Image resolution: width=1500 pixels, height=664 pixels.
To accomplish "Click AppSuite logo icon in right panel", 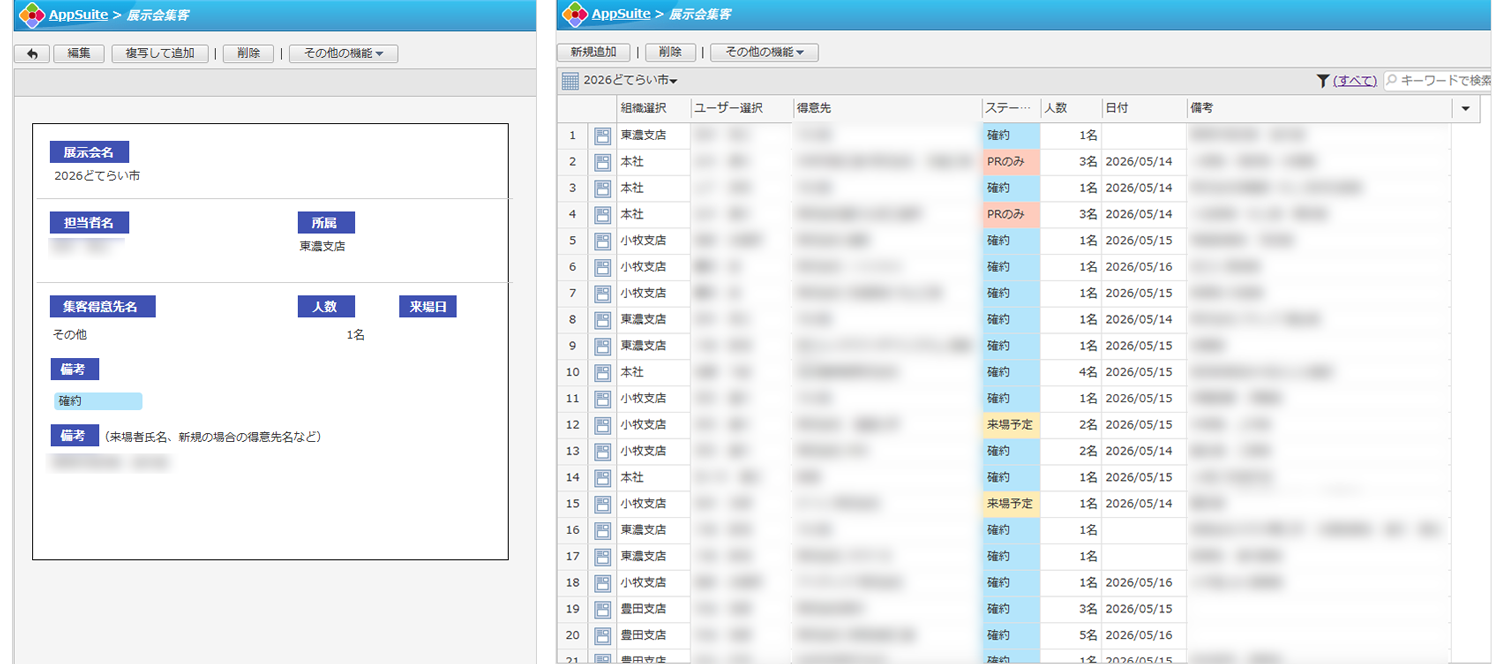I will coord(575,14).
